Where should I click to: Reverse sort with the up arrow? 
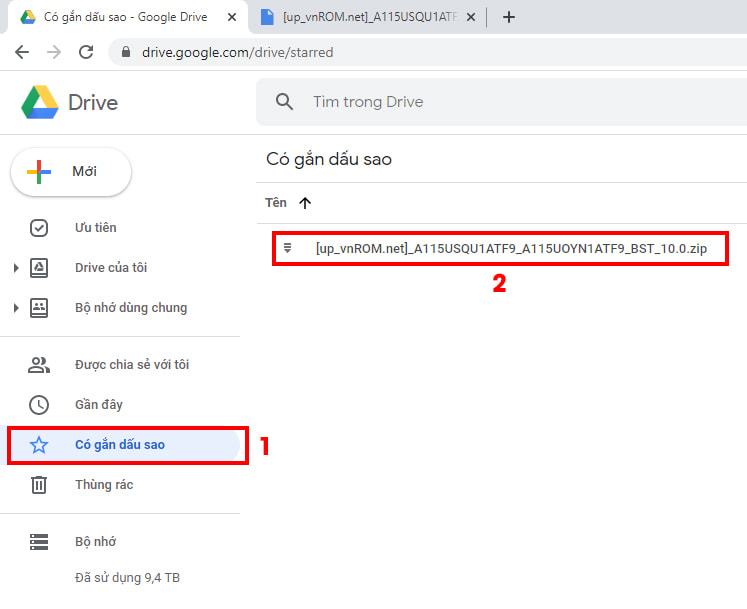(x=305, y=203)
